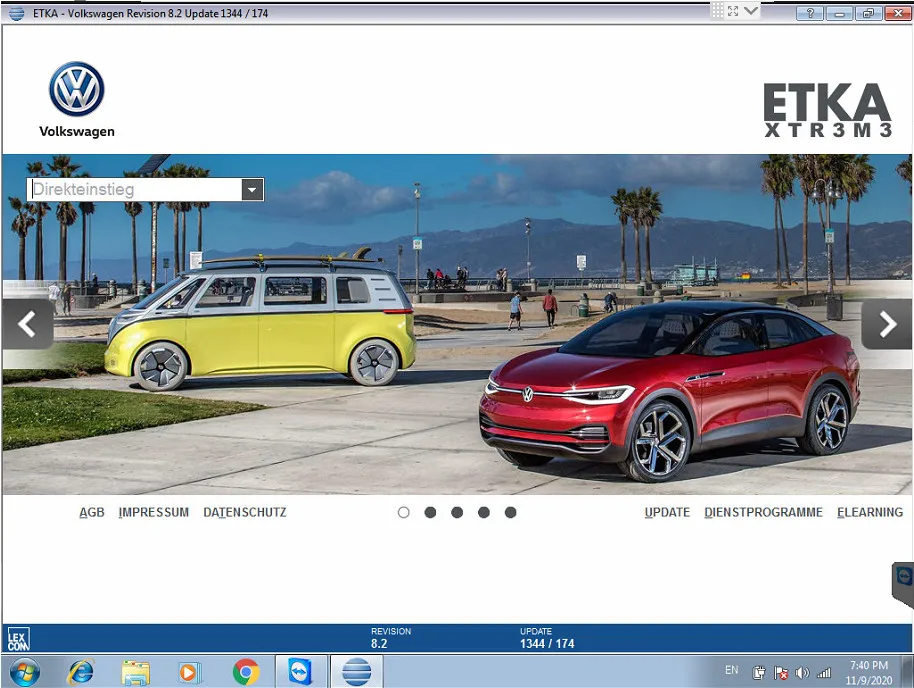Select the first slide indicator dot
This screenshot has width=914, height=688.
(x=403, y=513)
